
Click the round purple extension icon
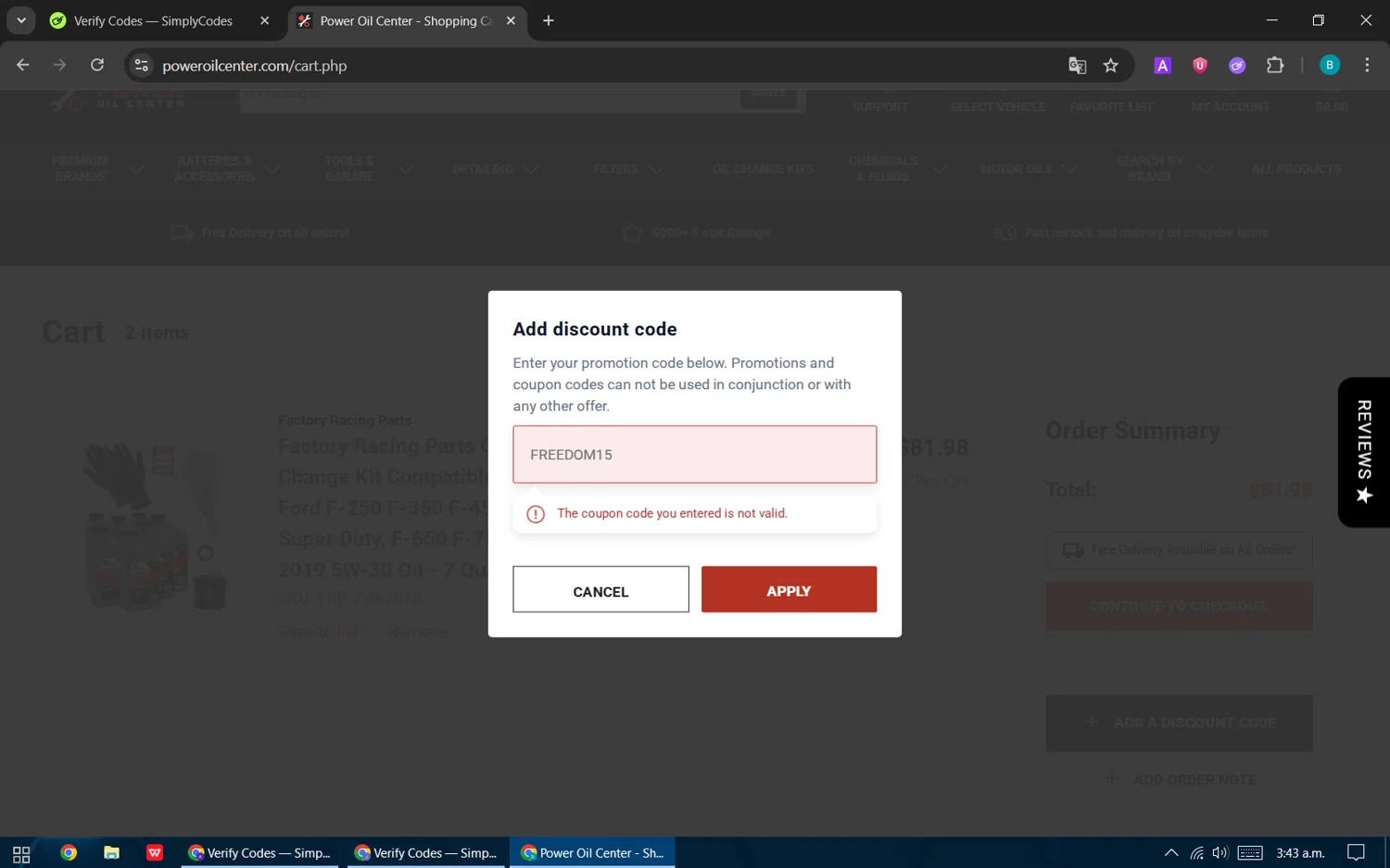tap(1237, 65)
